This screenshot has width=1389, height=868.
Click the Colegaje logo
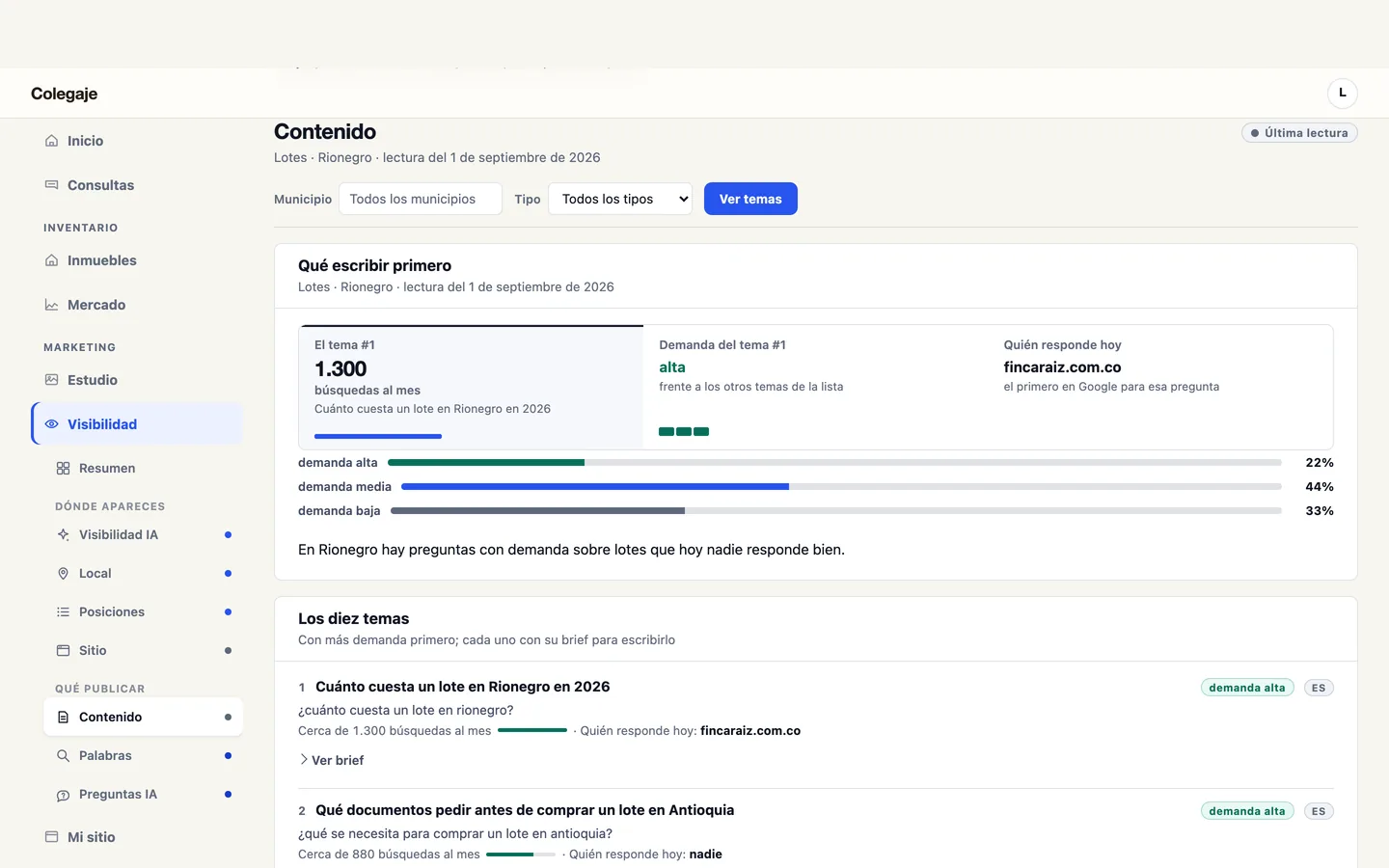point(64,94)
